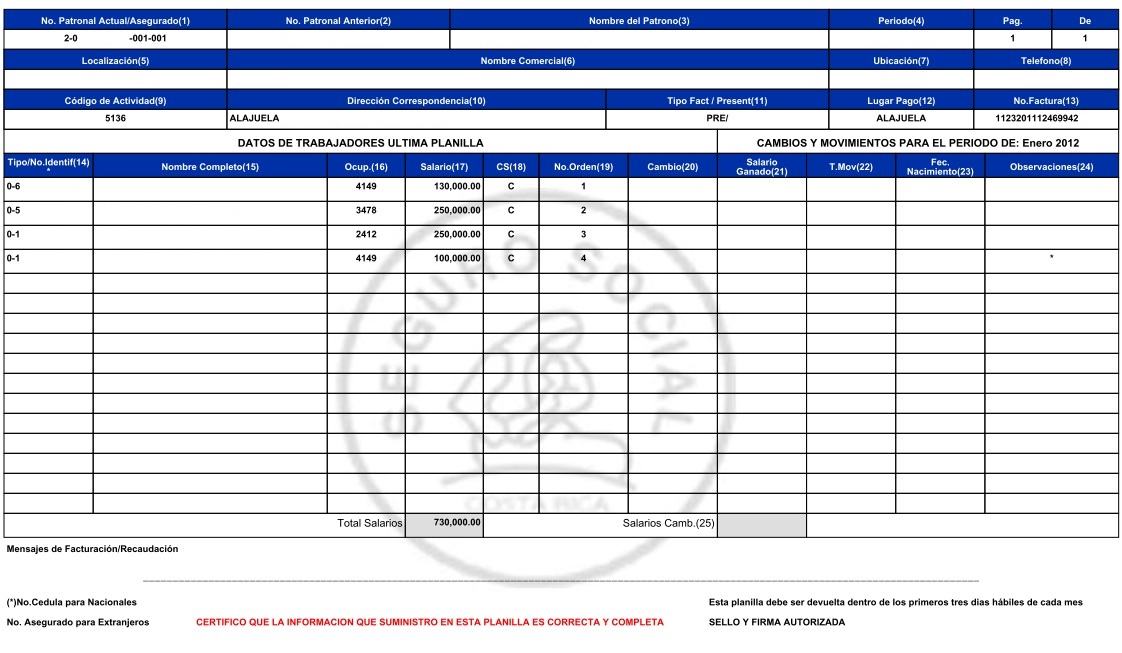Select identification cell "0-5"
1122x653 pixels.
[14, 211]
